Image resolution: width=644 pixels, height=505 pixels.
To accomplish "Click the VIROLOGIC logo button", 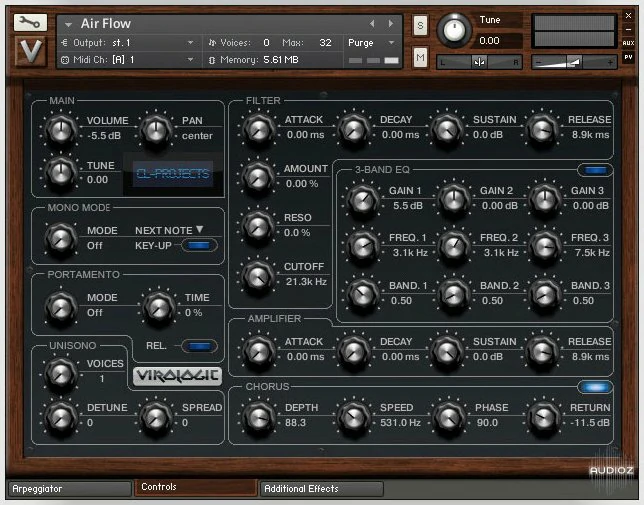I will click(x=177, y=376).
